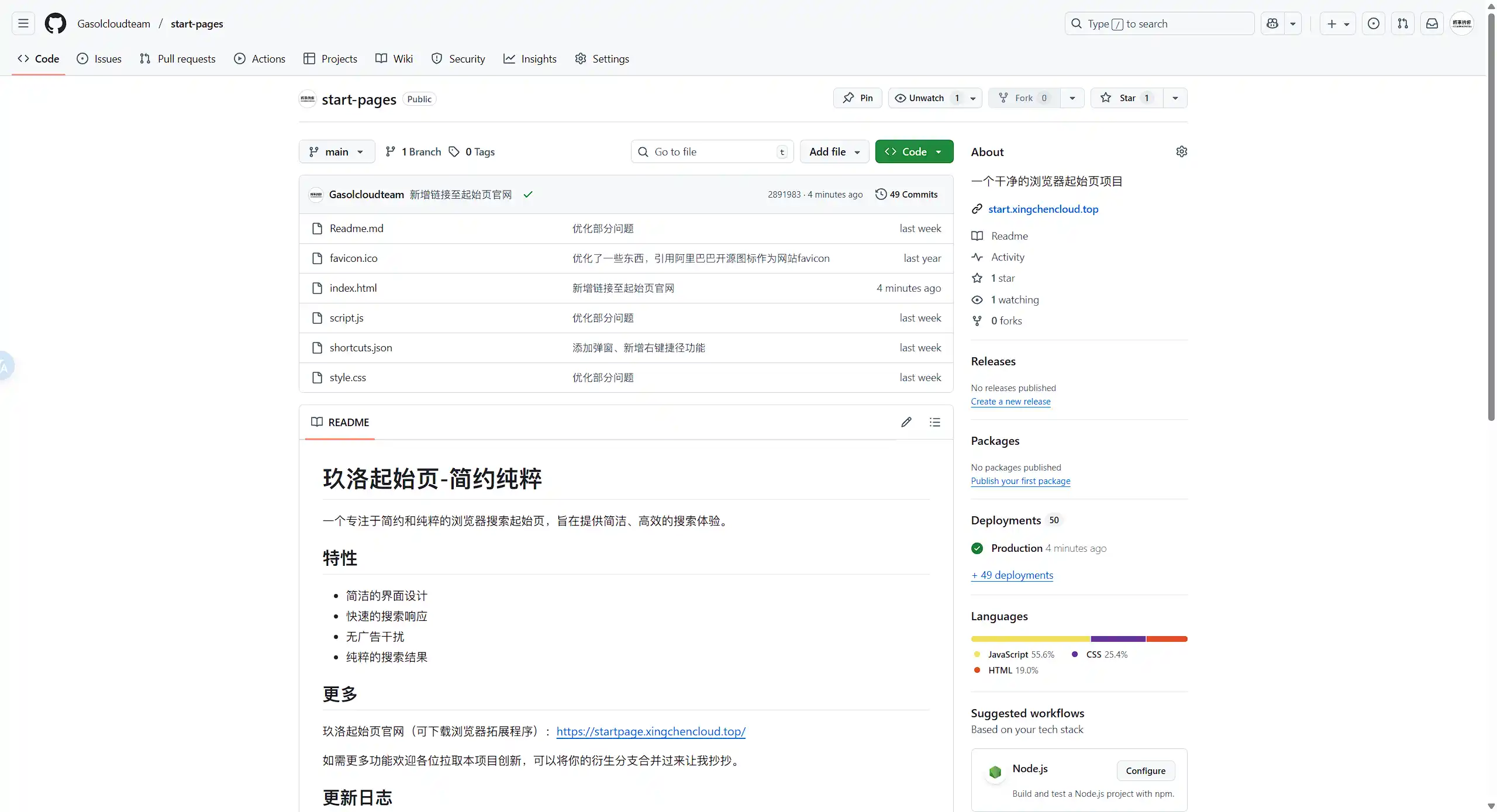Open the pull requests icon in the header
1497x812 pixels.
(1403, 23)
